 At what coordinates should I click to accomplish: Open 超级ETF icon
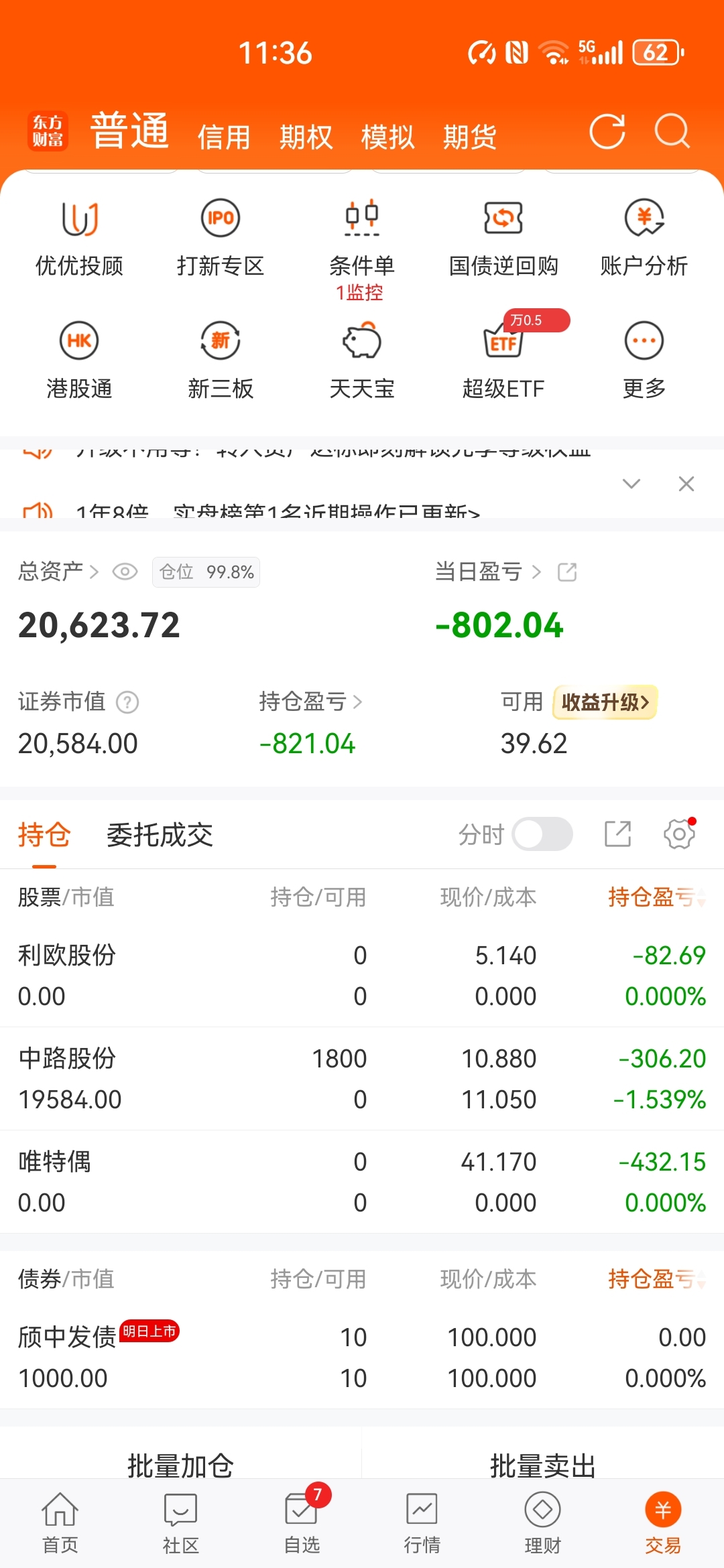(503, 361)
